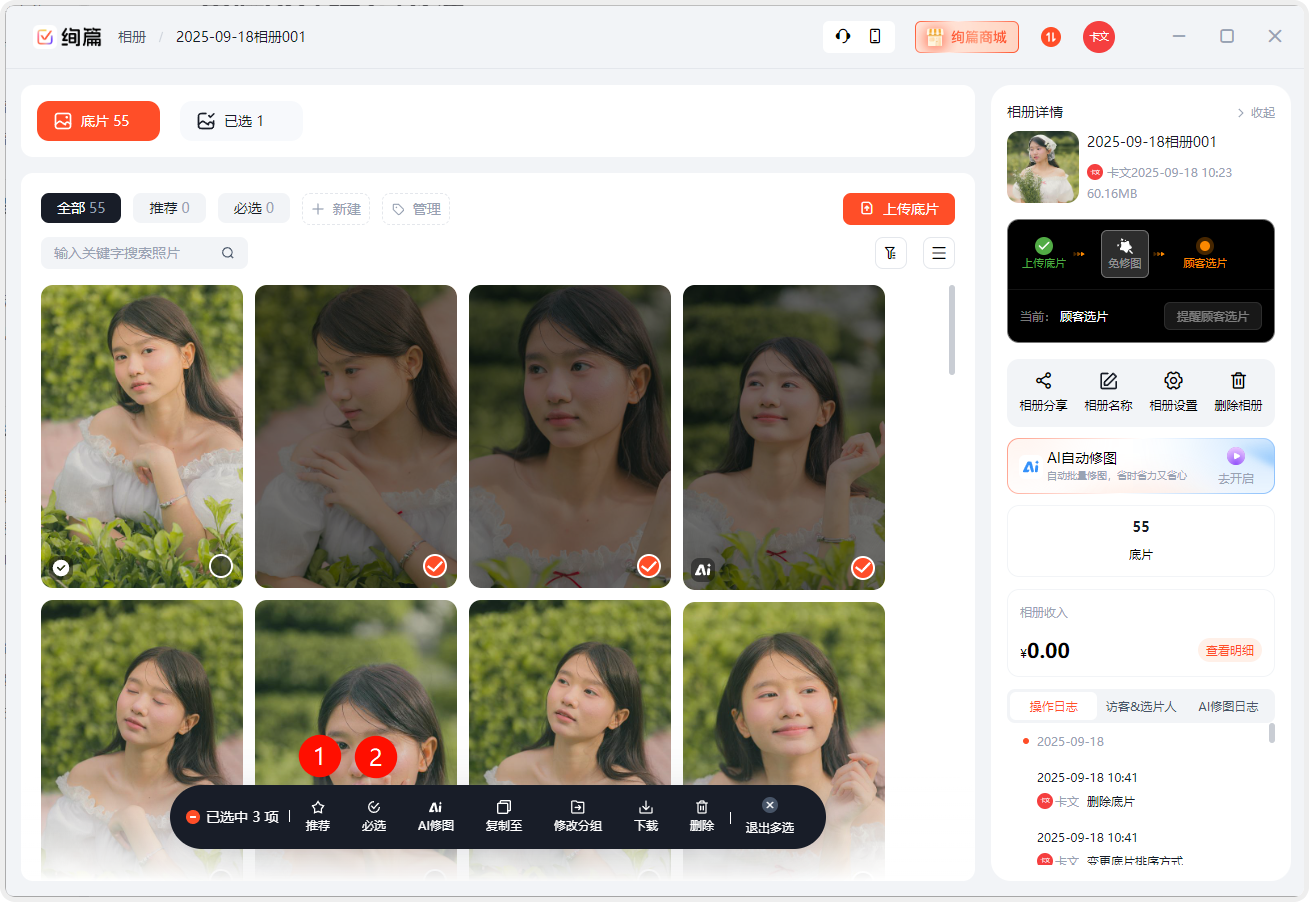Viewport: 1309px width, 902px height.
Task: Open 相册设置 gear icon
Action: 1173,381
